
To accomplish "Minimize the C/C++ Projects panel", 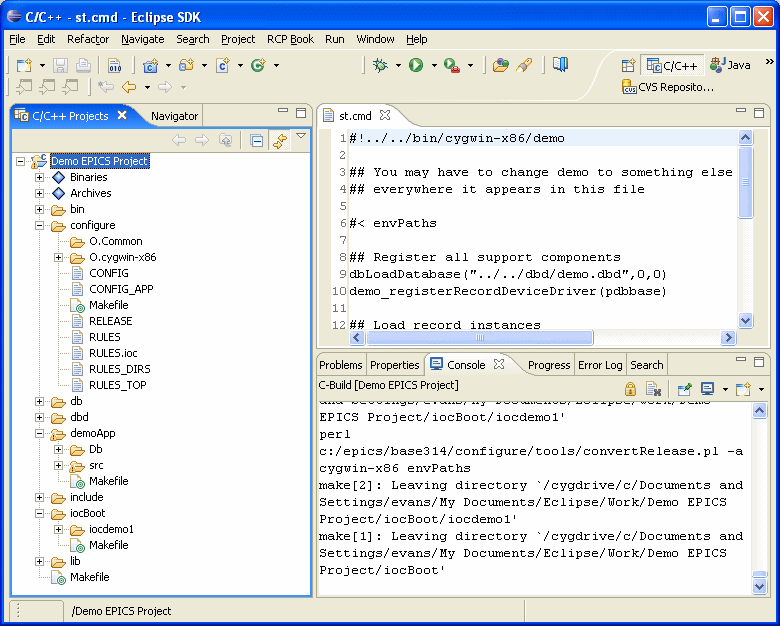I will point(283,110).
